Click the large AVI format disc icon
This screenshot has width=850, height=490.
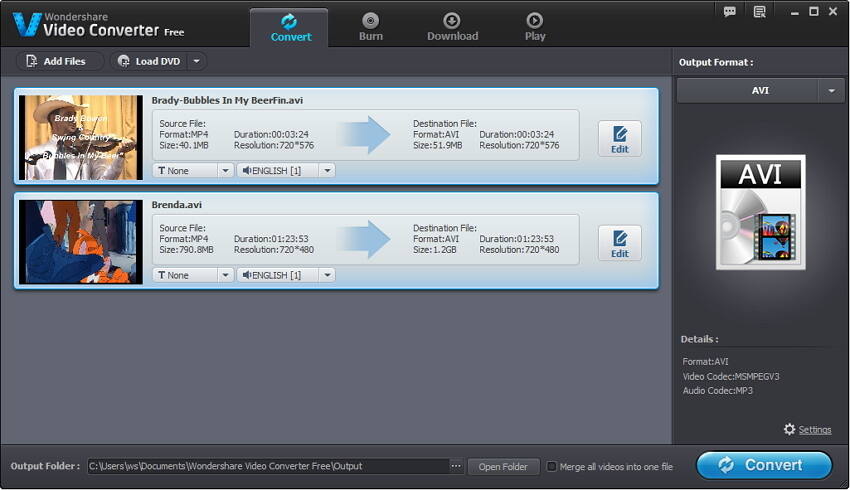point(761,212)
